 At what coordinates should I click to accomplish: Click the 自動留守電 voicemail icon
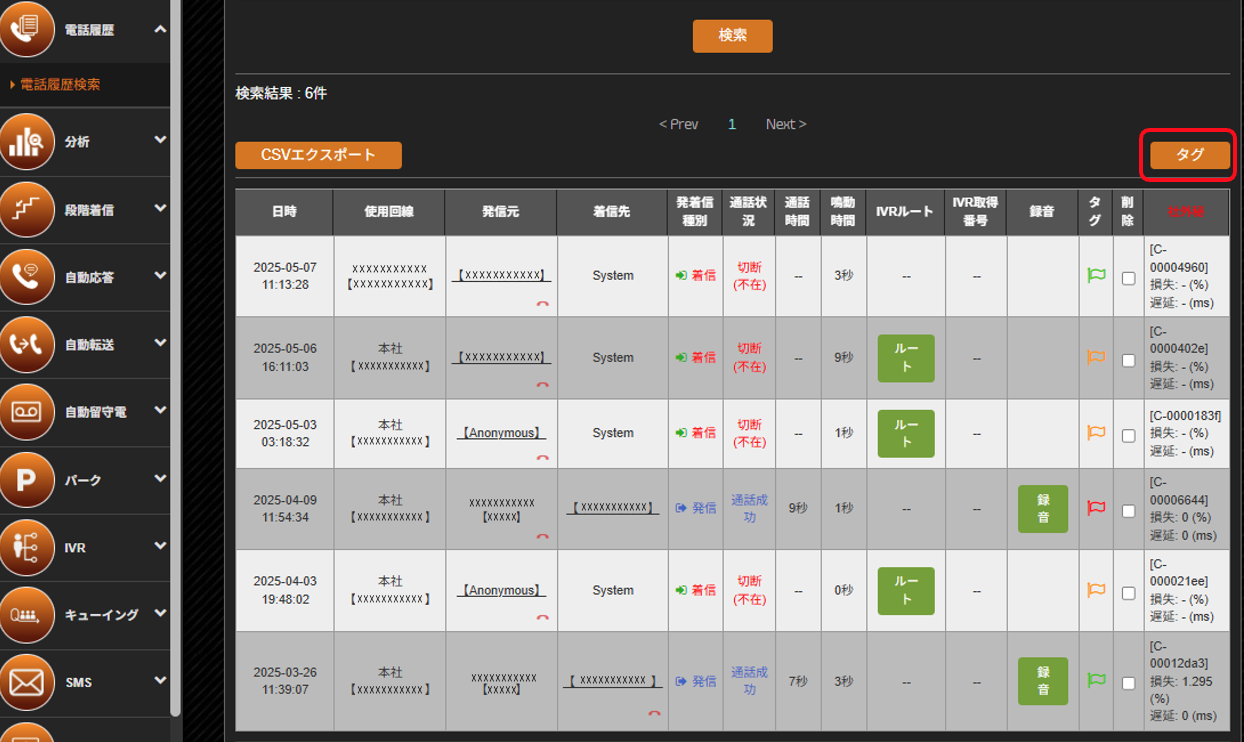(x=27, y=411)
